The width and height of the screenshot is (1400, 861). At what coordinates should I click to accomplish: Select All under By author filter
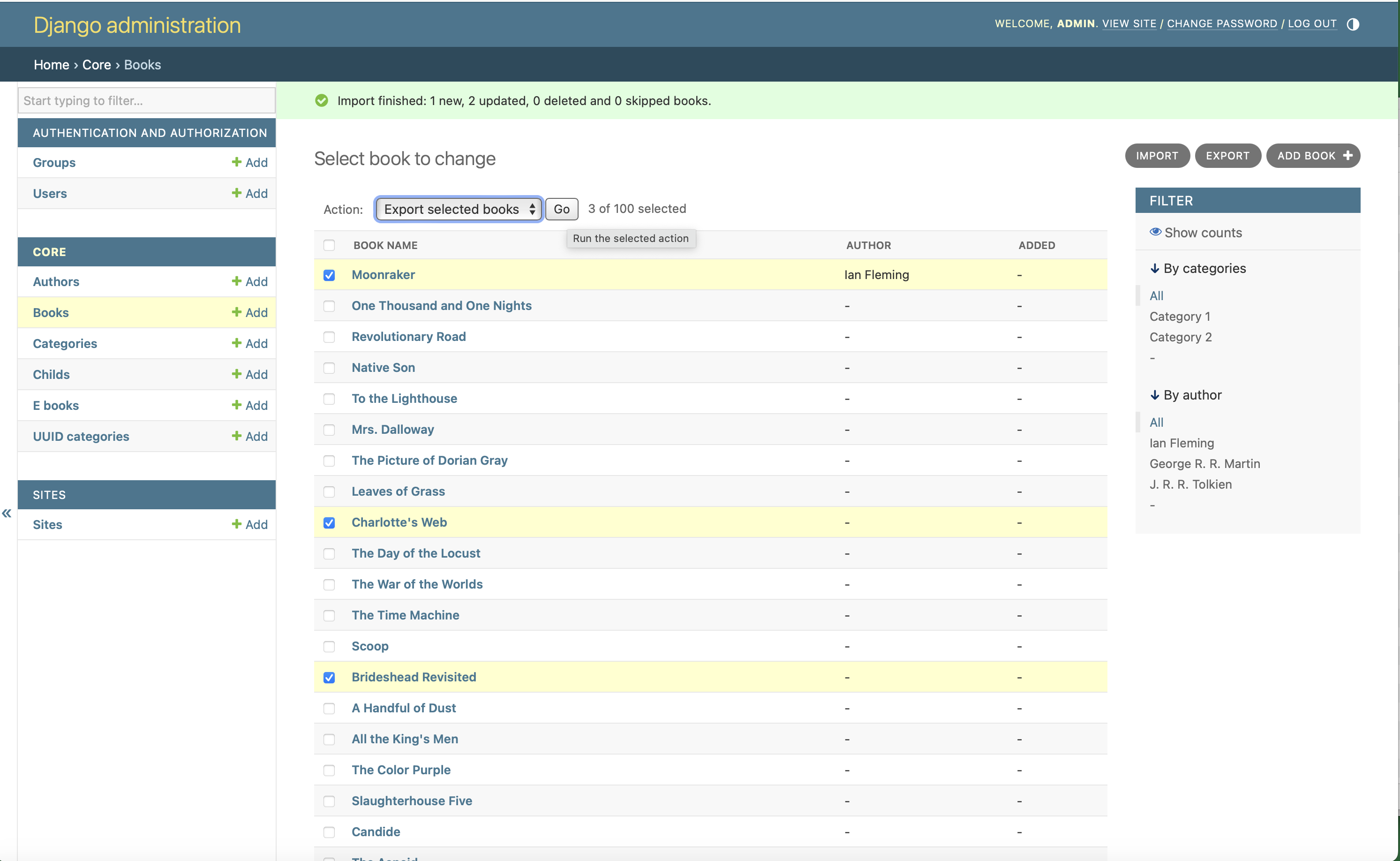point(1156,422)
